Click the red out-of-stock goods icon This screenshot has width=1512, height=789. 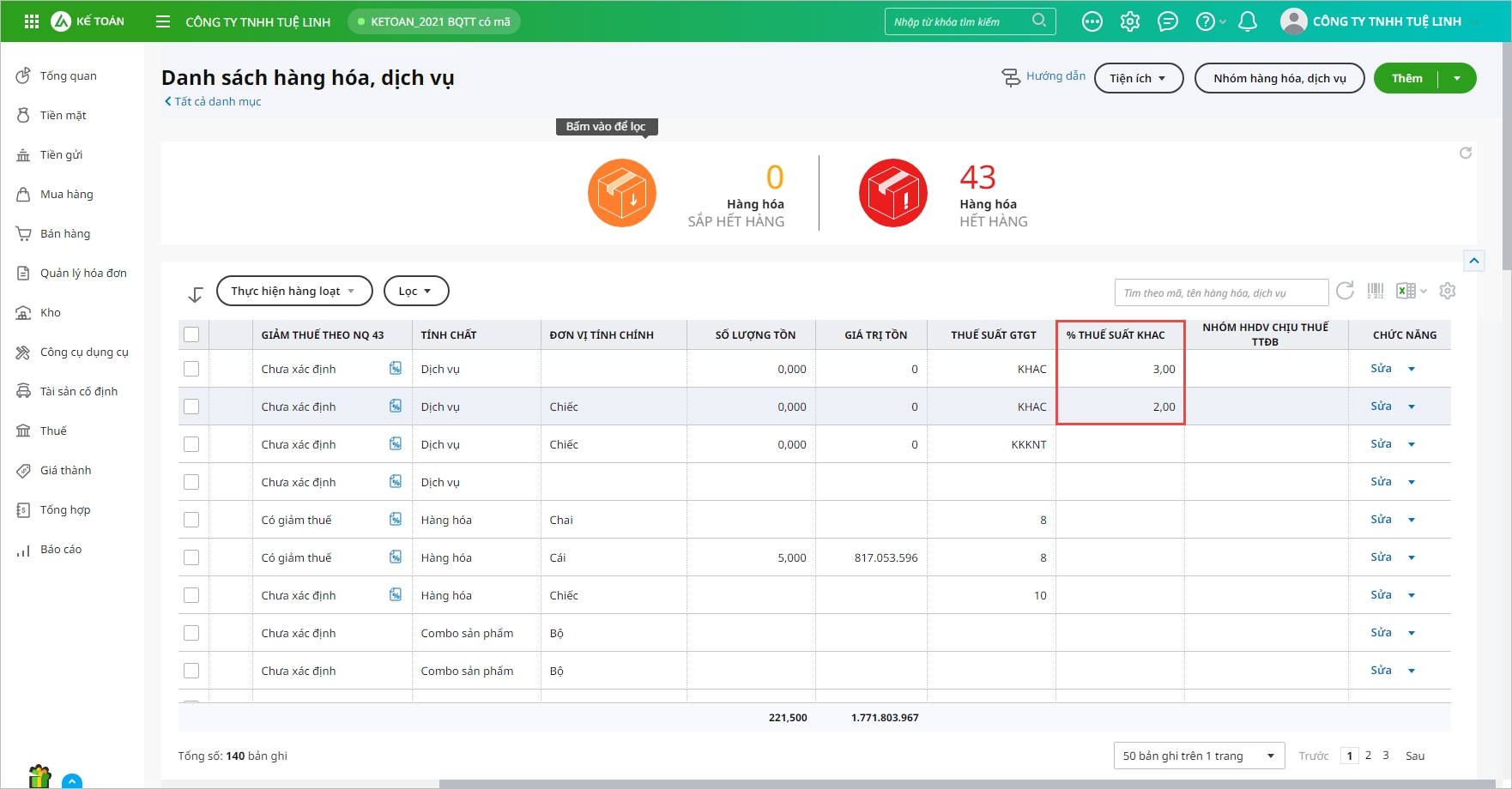tap(893, 193)
